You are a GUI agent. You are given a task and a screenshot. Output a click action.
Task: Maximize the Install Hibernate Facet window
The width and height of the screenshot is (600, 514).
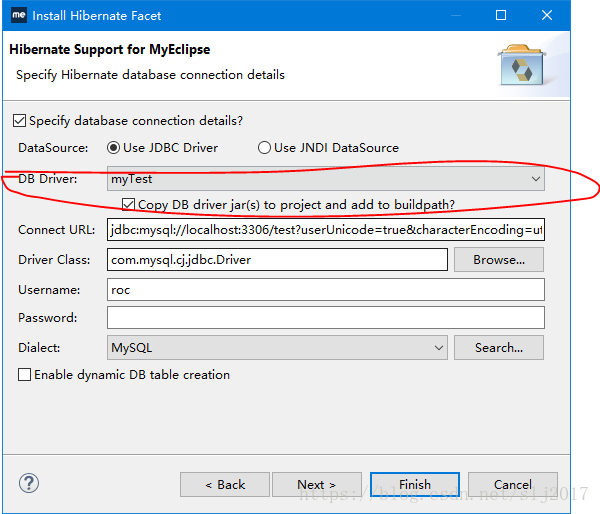point(501,15)
